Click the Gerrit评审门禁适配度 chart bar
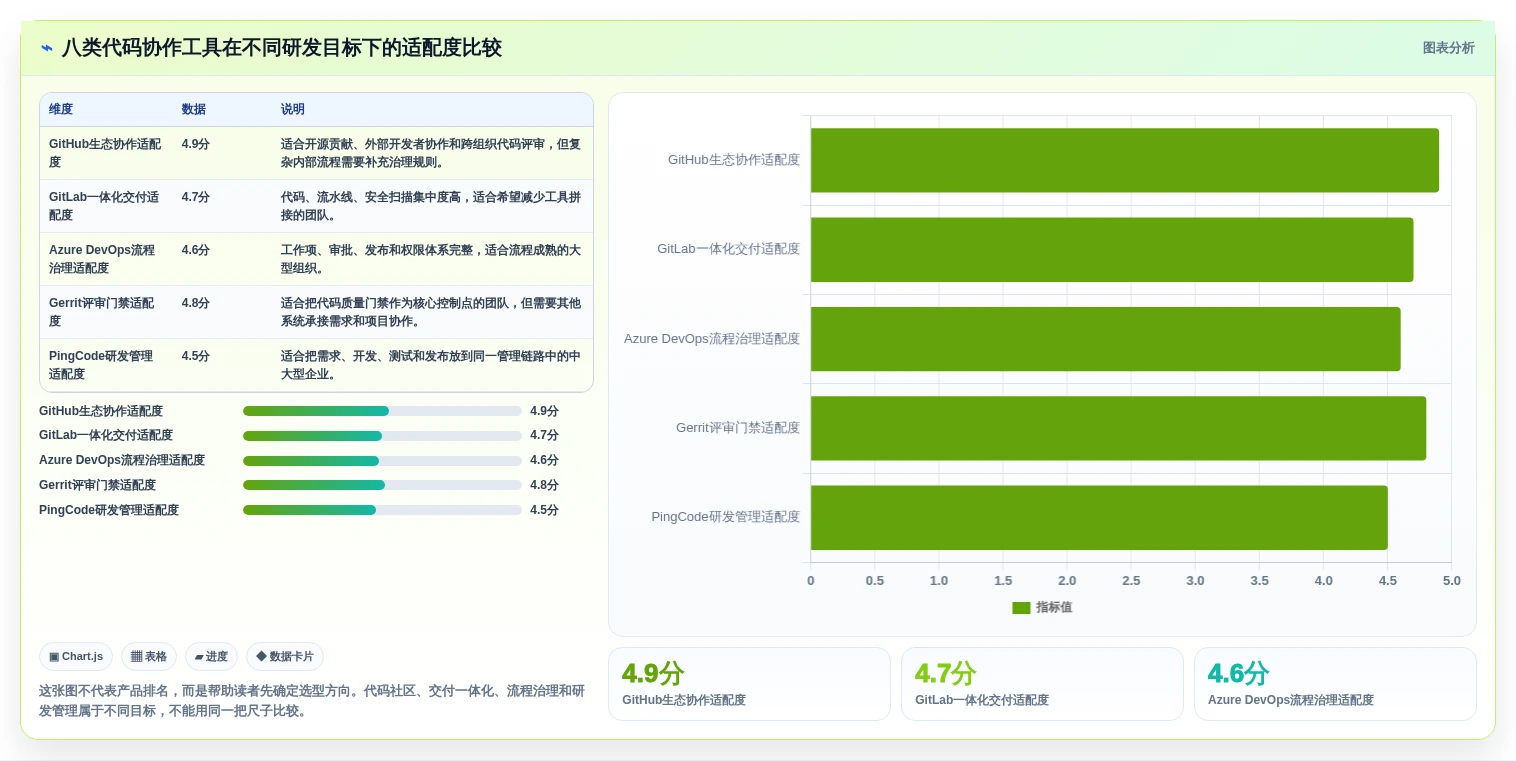1516x761 pixels. click(1118, 428)
